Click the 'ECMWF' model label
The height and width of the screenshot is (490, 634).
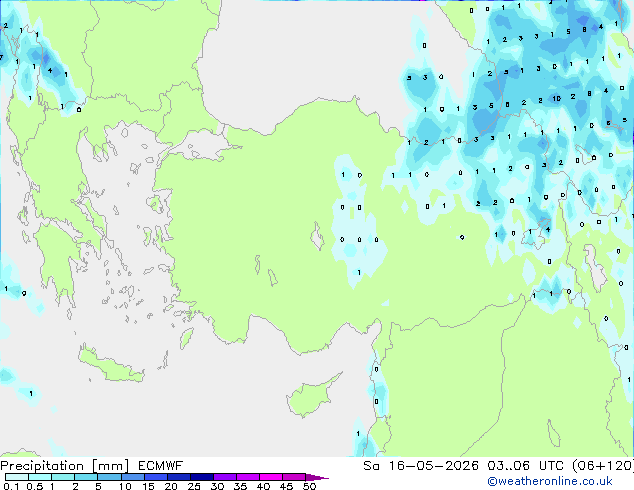(161, 466)
